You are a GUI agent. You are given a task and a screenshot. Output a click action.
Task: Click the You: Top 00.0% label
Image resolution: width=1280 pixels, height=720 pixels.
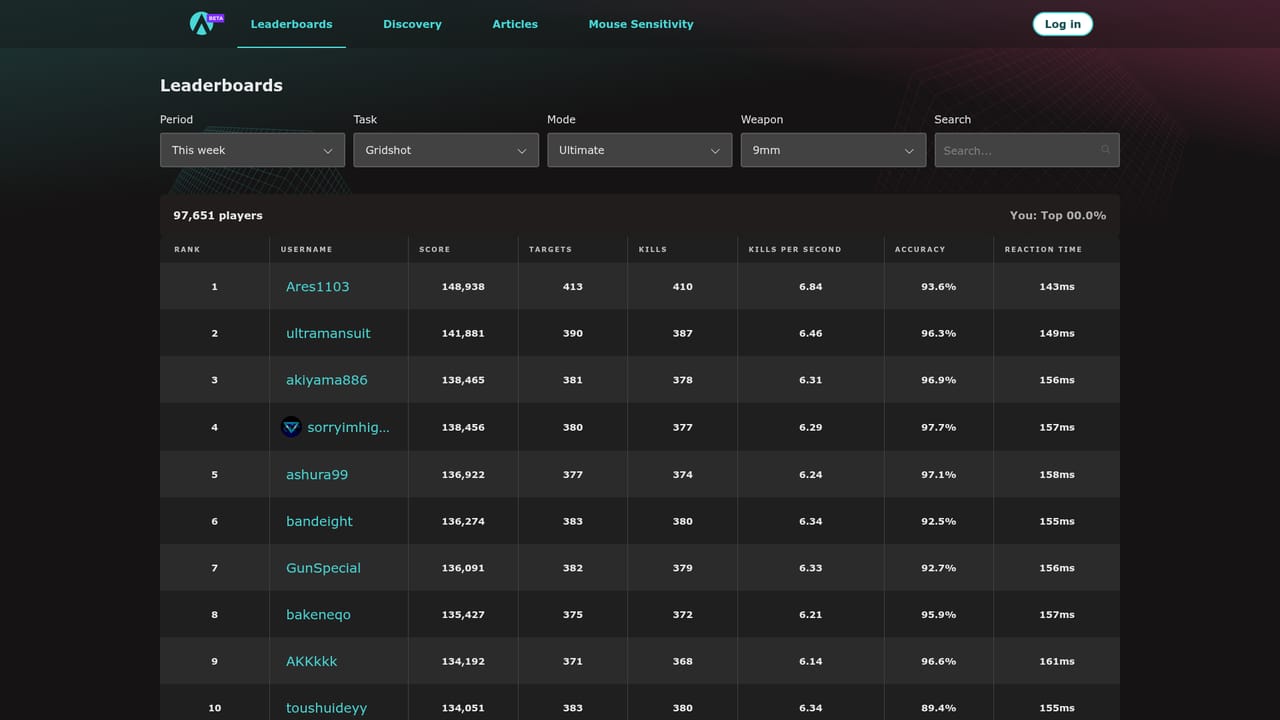point(1058,215)
